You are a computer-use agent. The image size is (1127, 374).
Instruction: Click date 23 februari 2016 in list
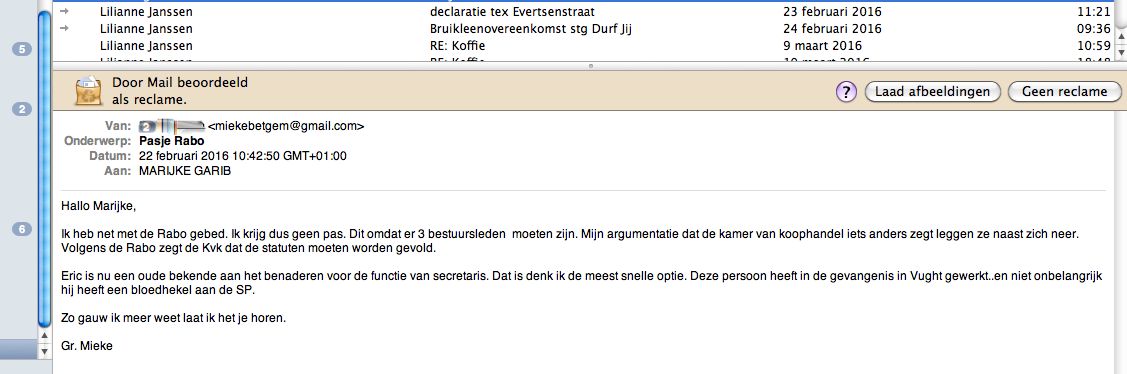tap(832, 12)
